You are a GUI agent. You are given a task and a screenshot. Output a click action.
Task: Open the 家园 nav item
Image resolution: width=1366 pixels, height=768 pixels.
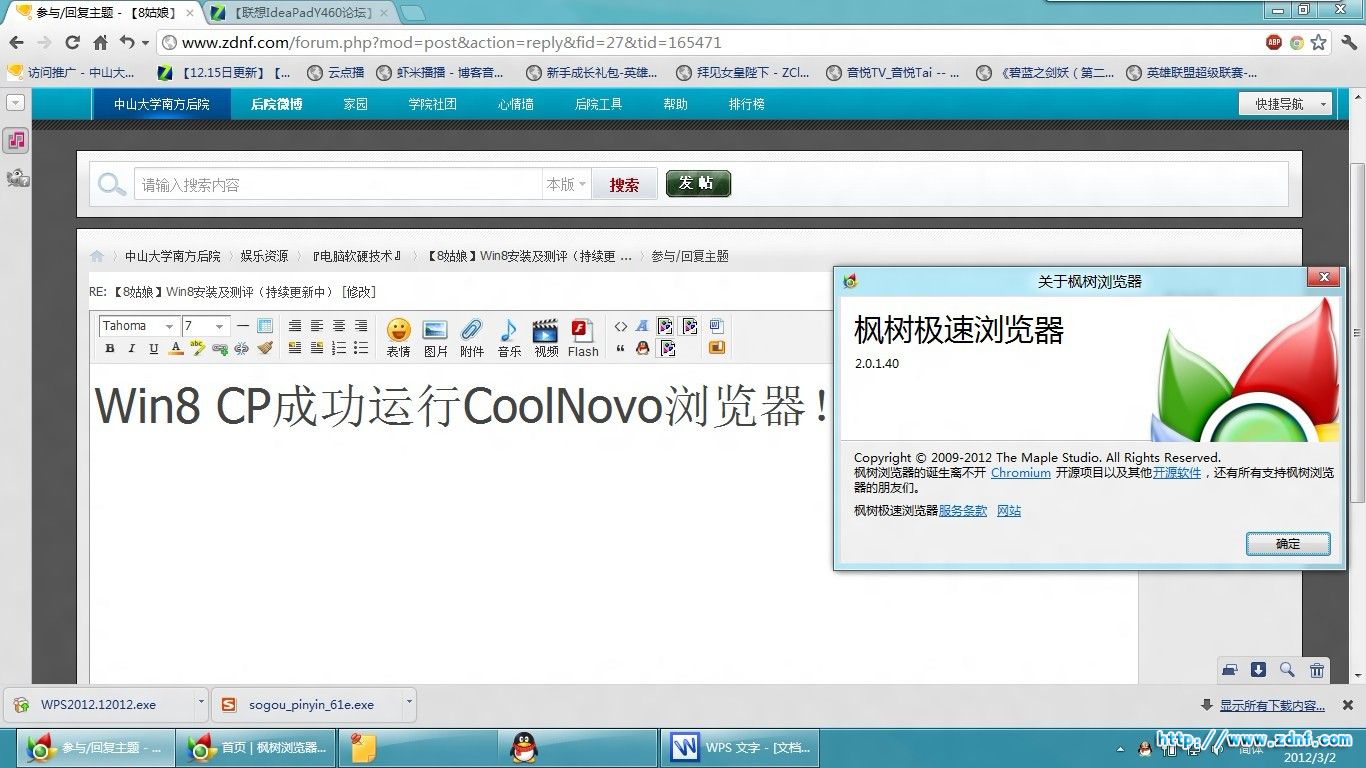point(356,104)
